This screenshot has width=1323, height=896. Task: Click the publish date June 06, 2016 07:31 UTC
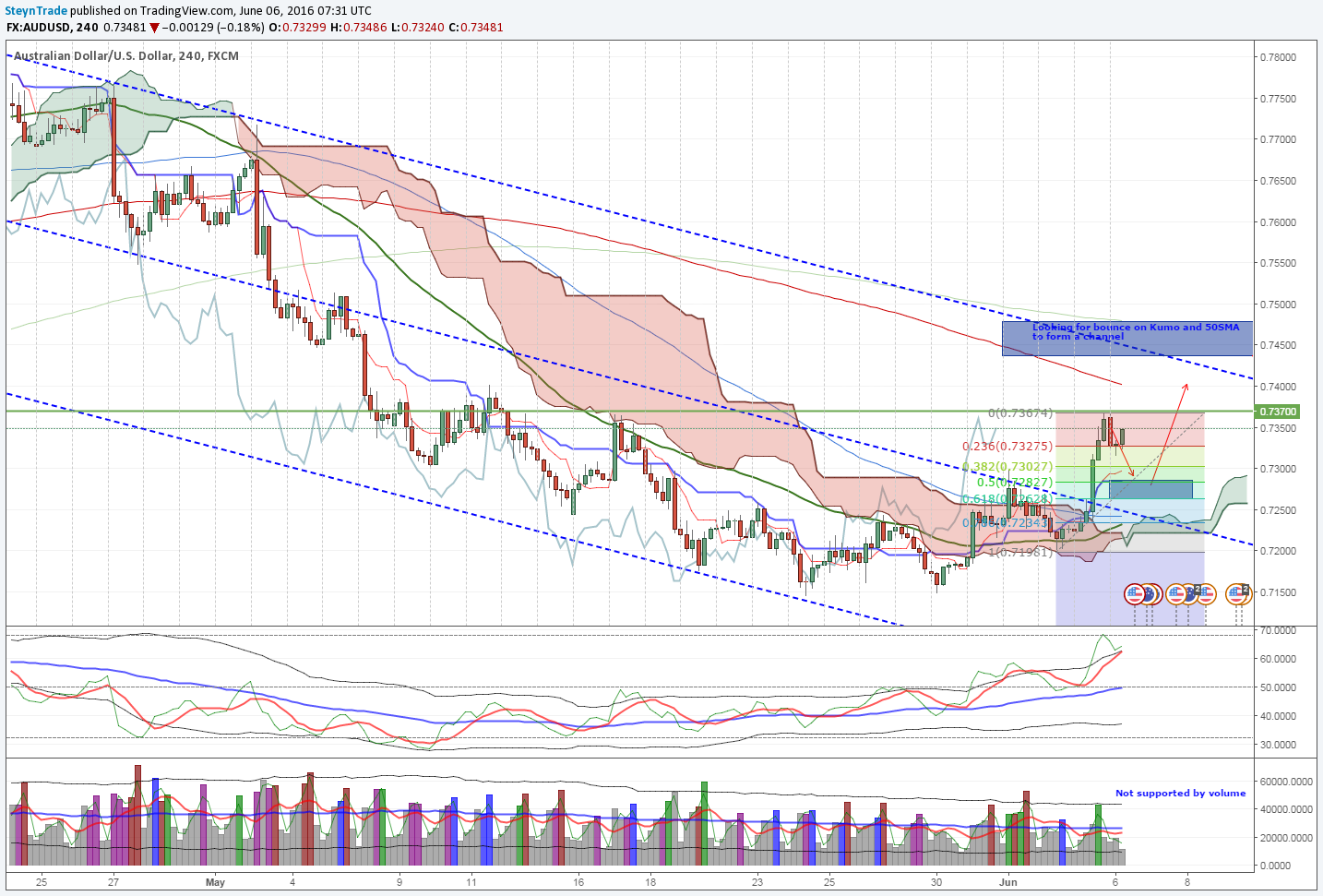(x=304, y=10)
